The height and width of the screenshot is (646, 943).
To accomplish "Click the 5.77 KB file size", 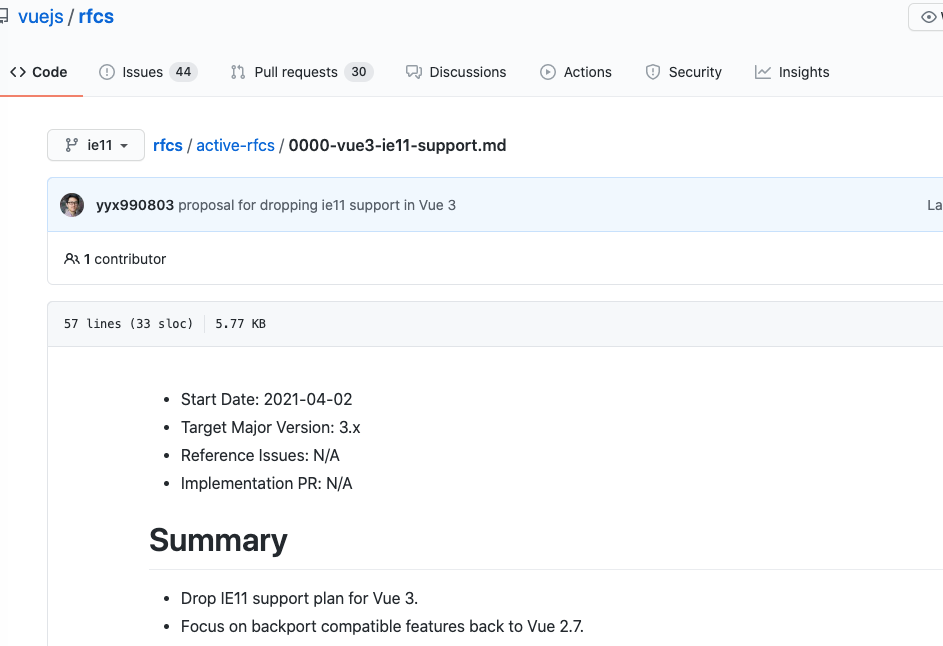I will click(x=241, y=324).
